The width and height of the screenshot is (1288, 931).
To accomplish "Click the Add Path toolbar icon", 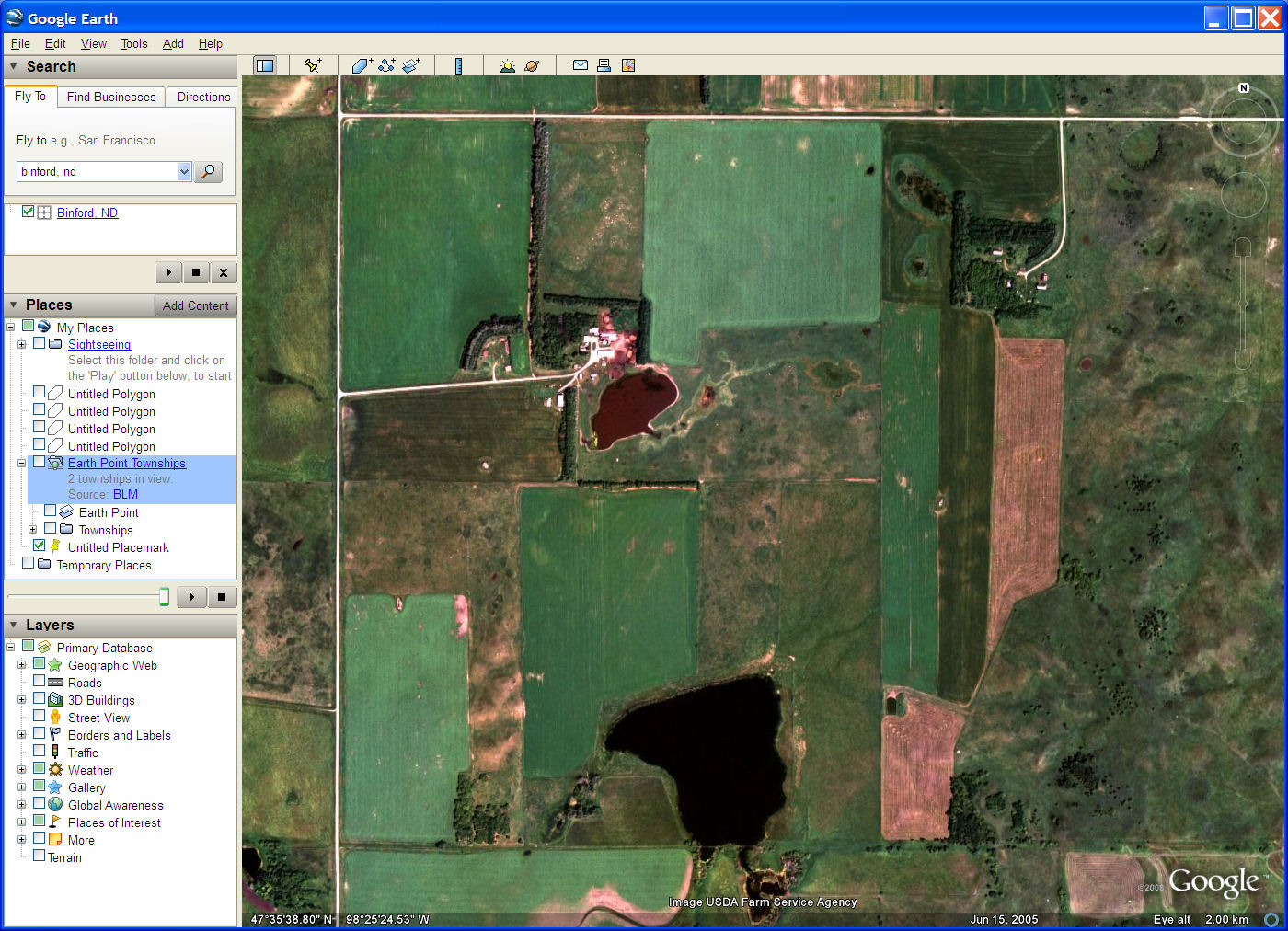I will 386,65.
